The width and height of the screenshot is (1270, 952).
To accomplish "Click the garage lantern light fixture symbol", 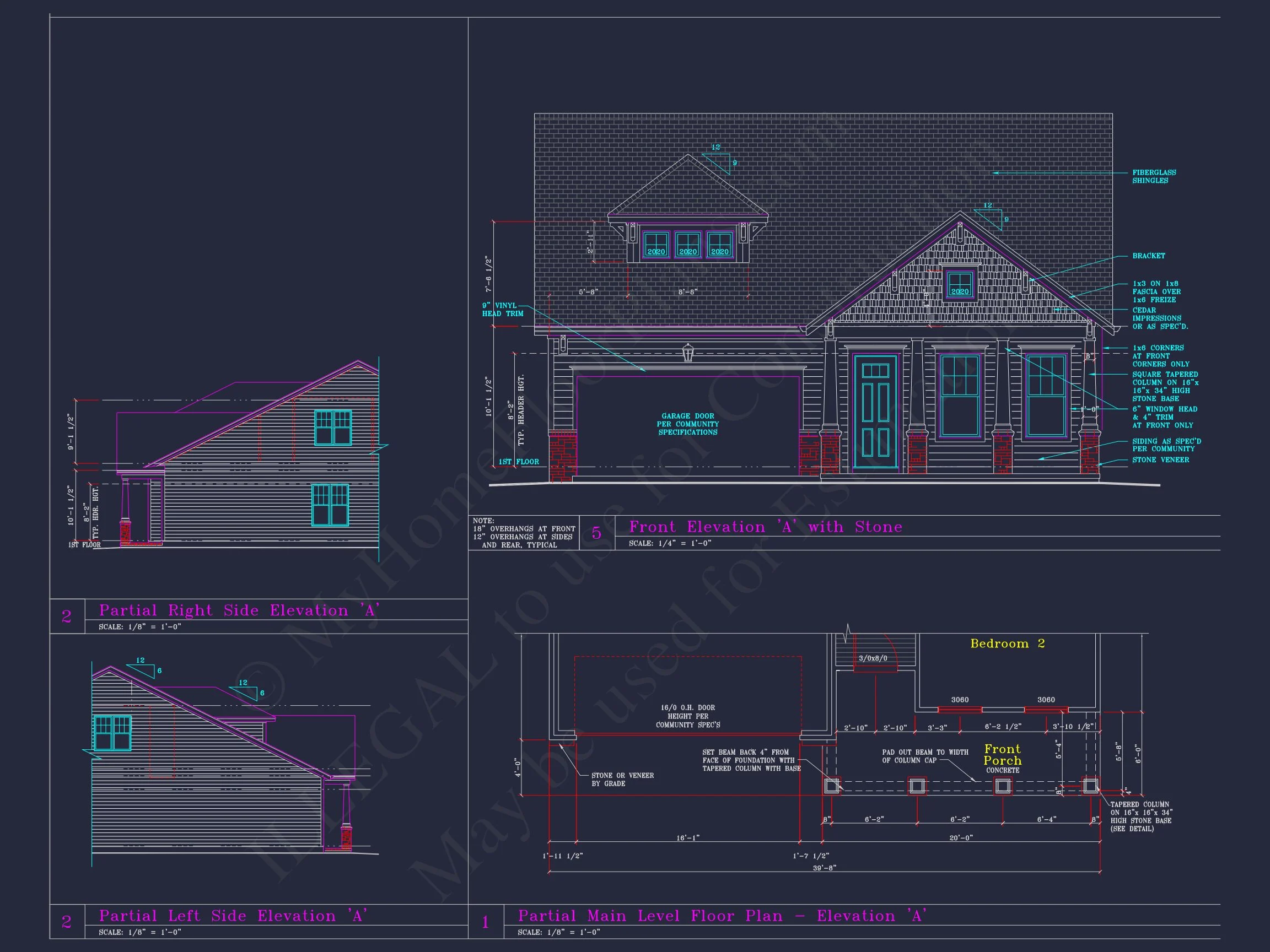I will [x=688, y=353].
